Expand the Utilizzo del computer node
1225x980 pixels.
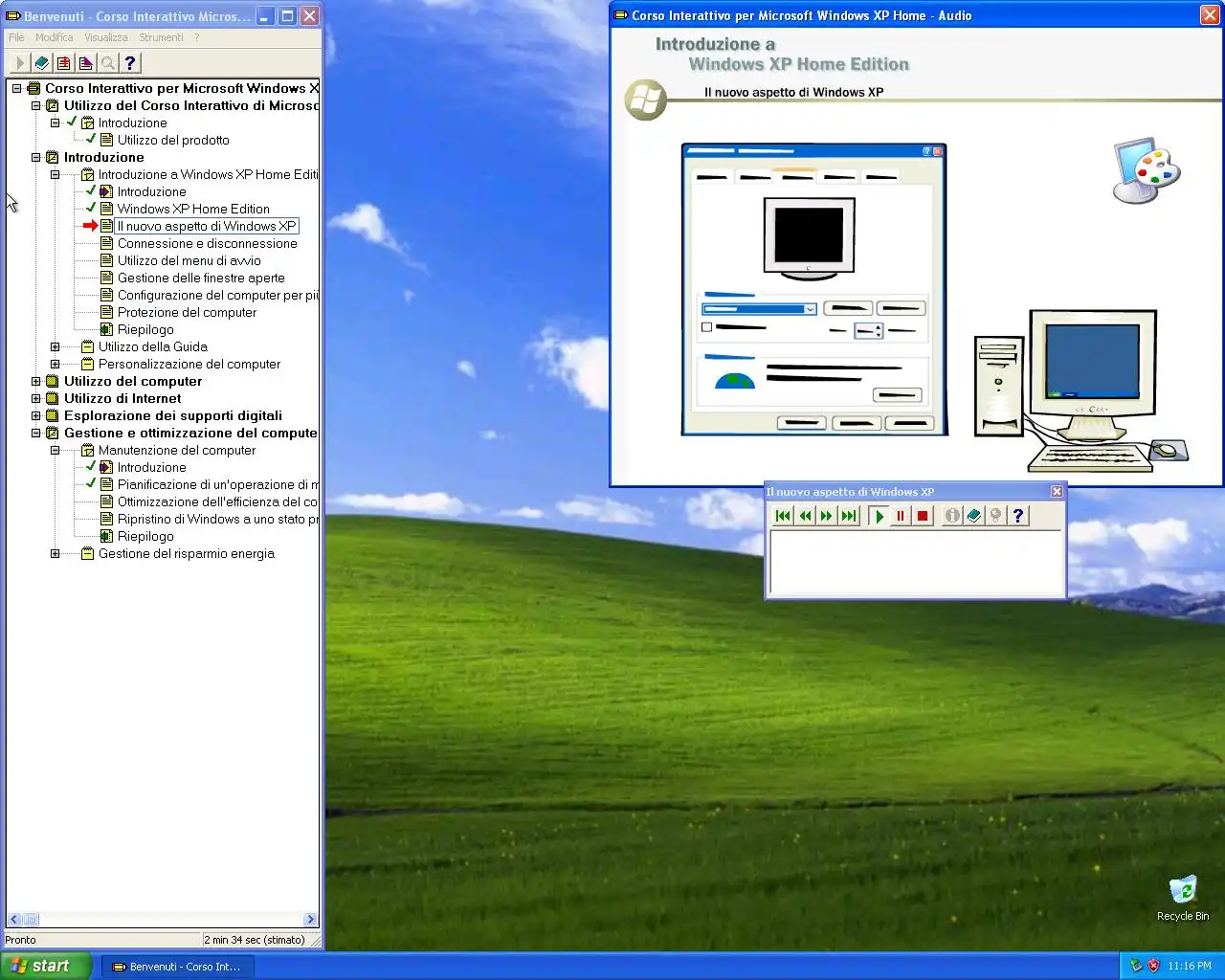click(x=35, y=381)
